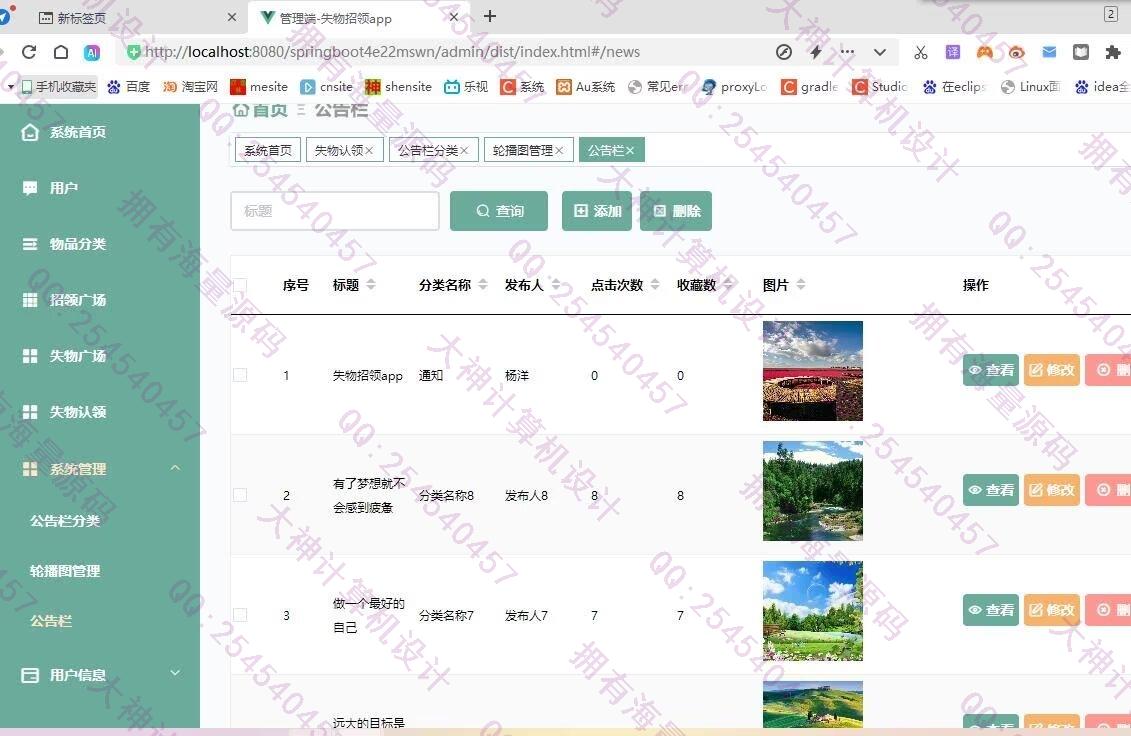Image resolution: width=1131 pixels, height=736 pixels.
Task: Open the mesite bookmark
Action: (x=259, y=87)
